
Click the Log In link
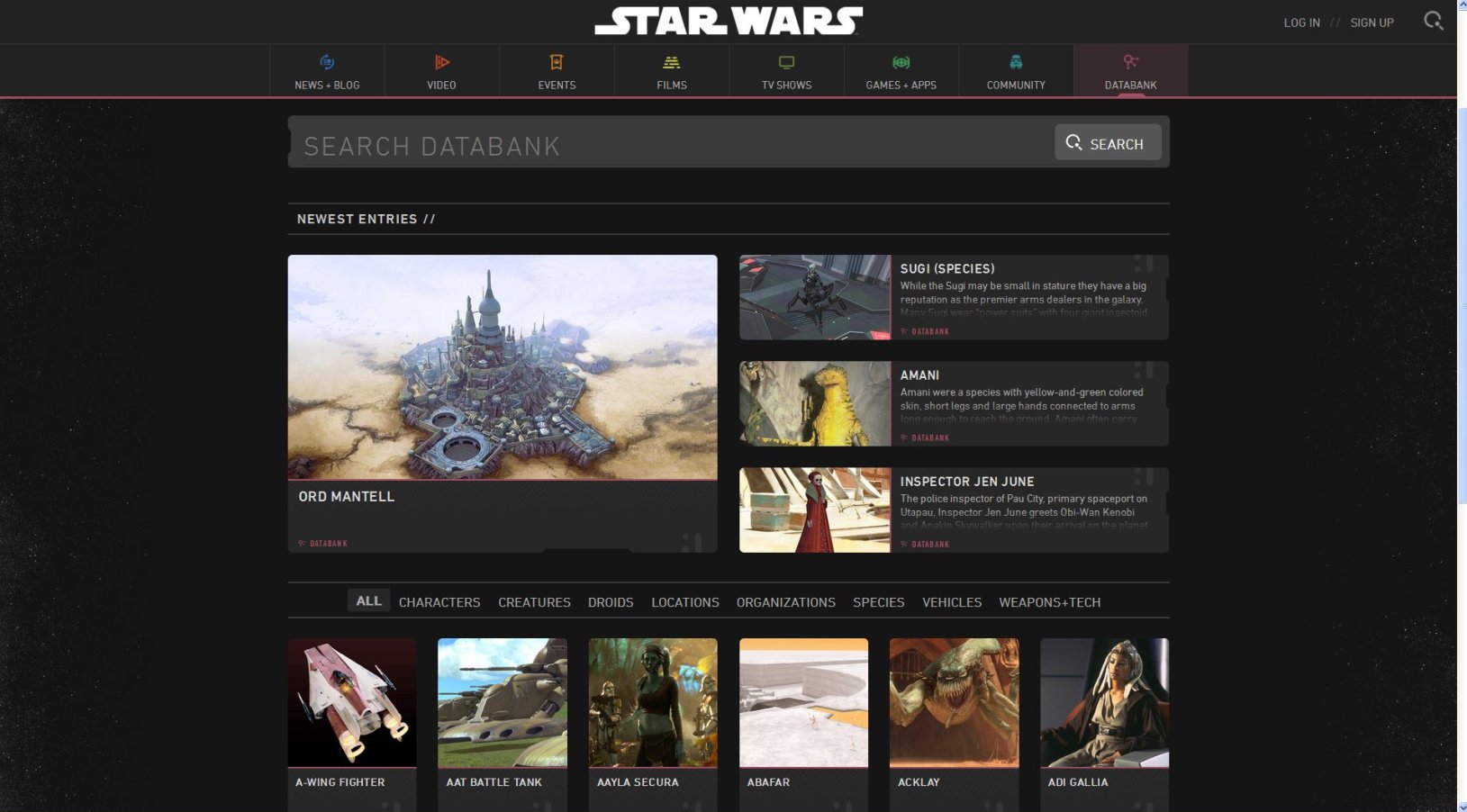click(1301, 23)
